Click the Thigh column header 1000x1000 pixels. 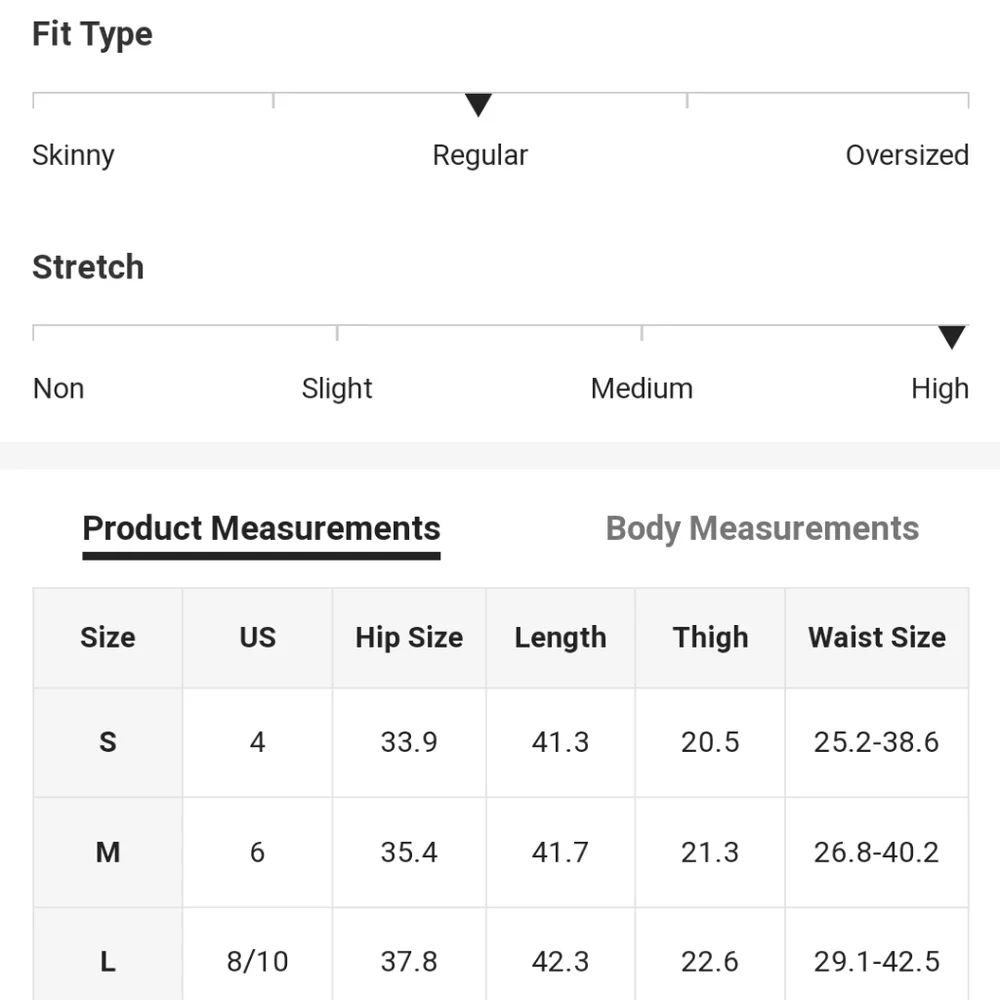point(710,638)
